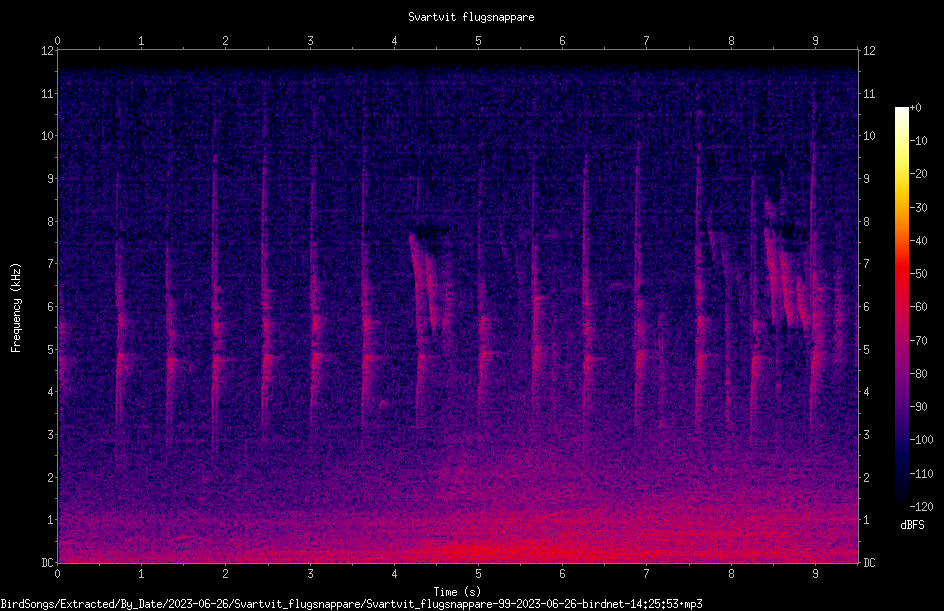This screenshot has width=944, height=611.
Task: Click the 7 s tick on top time axis
Action: pyautogui.click(x=647, y=41)
